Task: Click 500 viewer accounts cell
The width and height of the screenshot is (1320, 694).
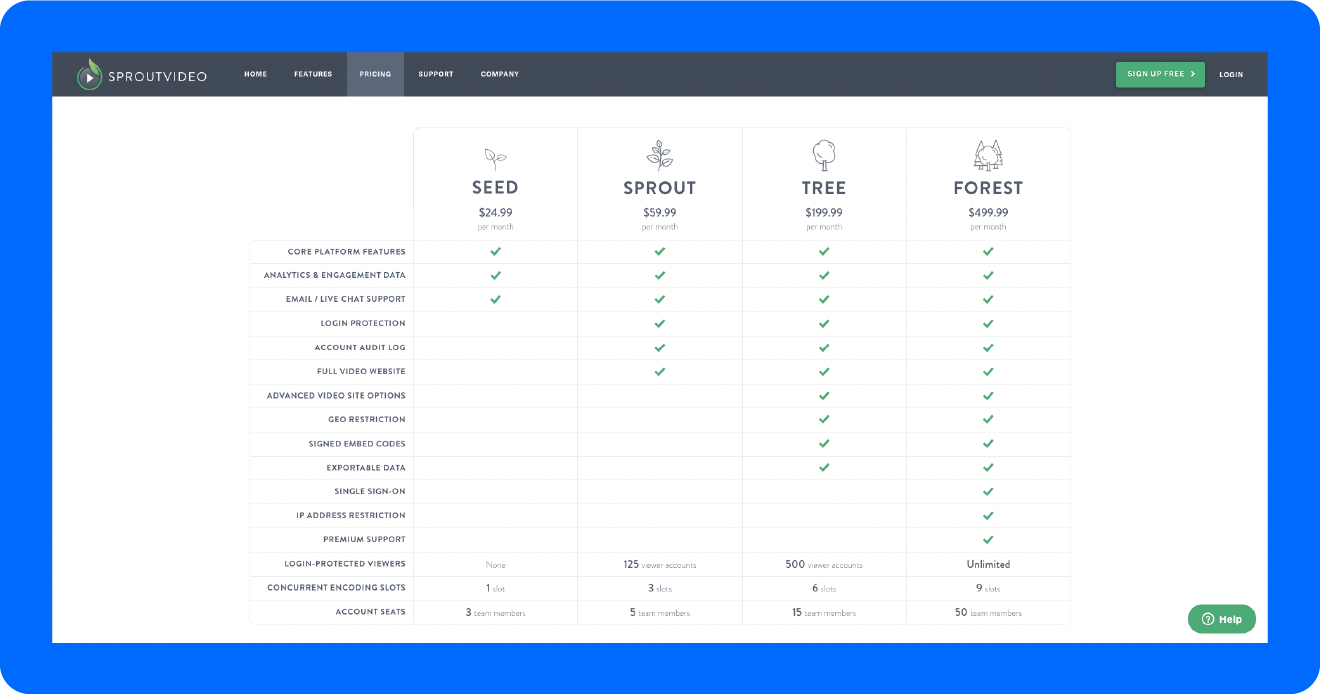Action: (824, 564)
